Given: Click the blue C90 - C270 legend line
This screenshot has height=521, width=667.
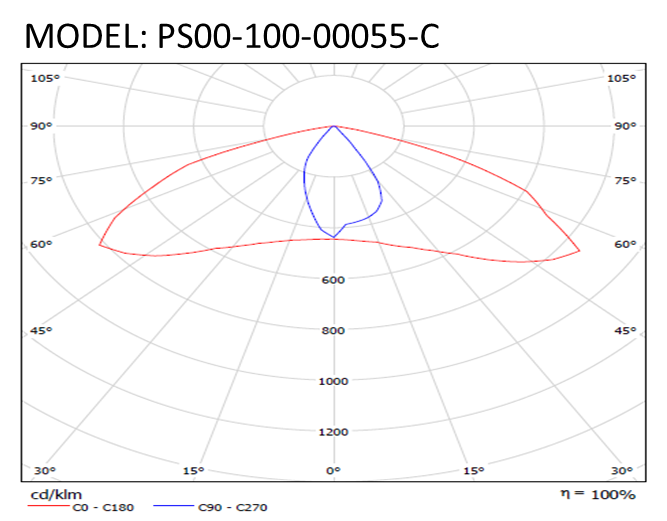Looking at the screenshot, I should 174,506.
